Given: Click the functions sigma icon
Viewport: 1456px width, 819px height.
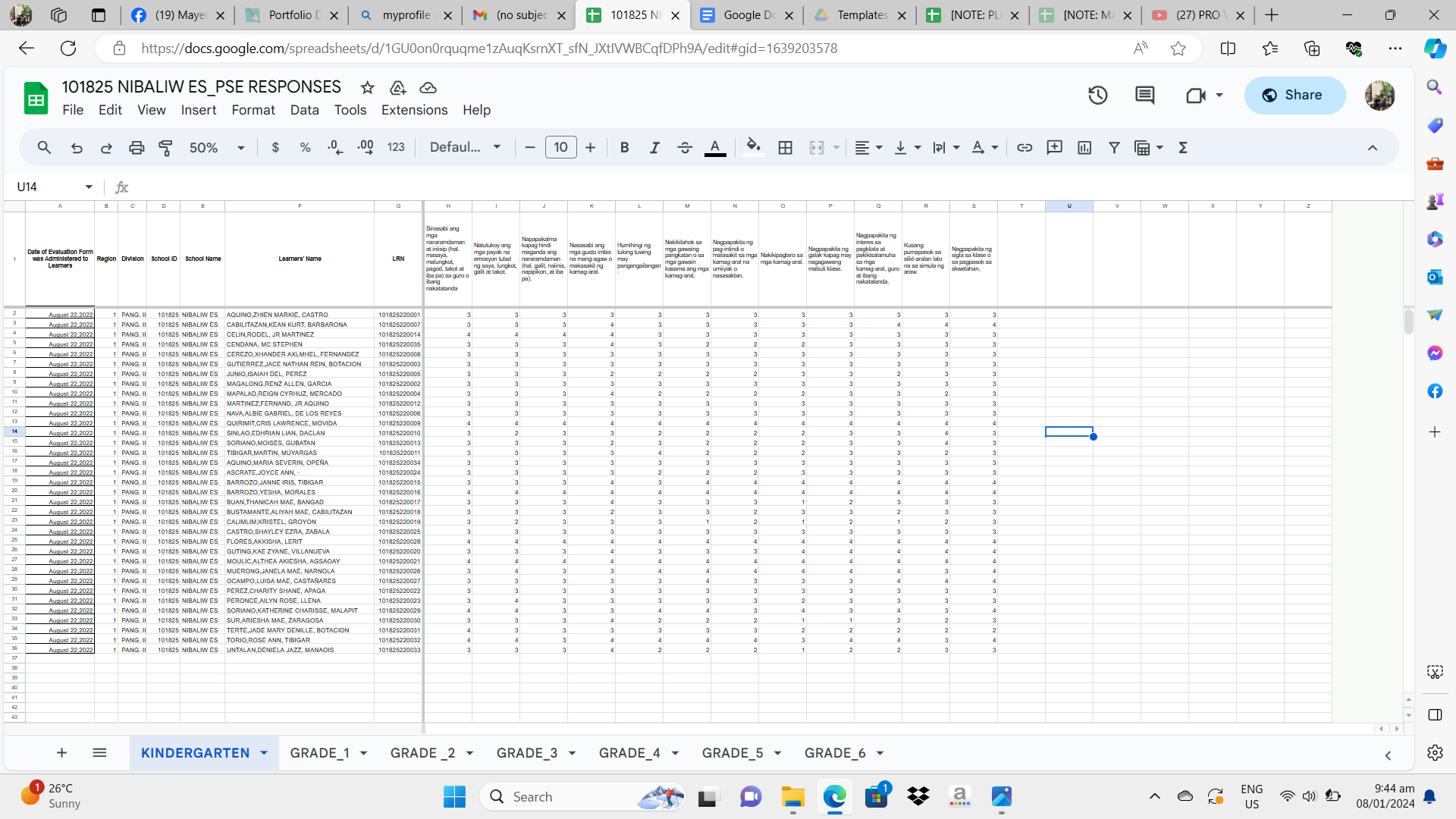Looking at the screenshot, I should (1182, 148).
